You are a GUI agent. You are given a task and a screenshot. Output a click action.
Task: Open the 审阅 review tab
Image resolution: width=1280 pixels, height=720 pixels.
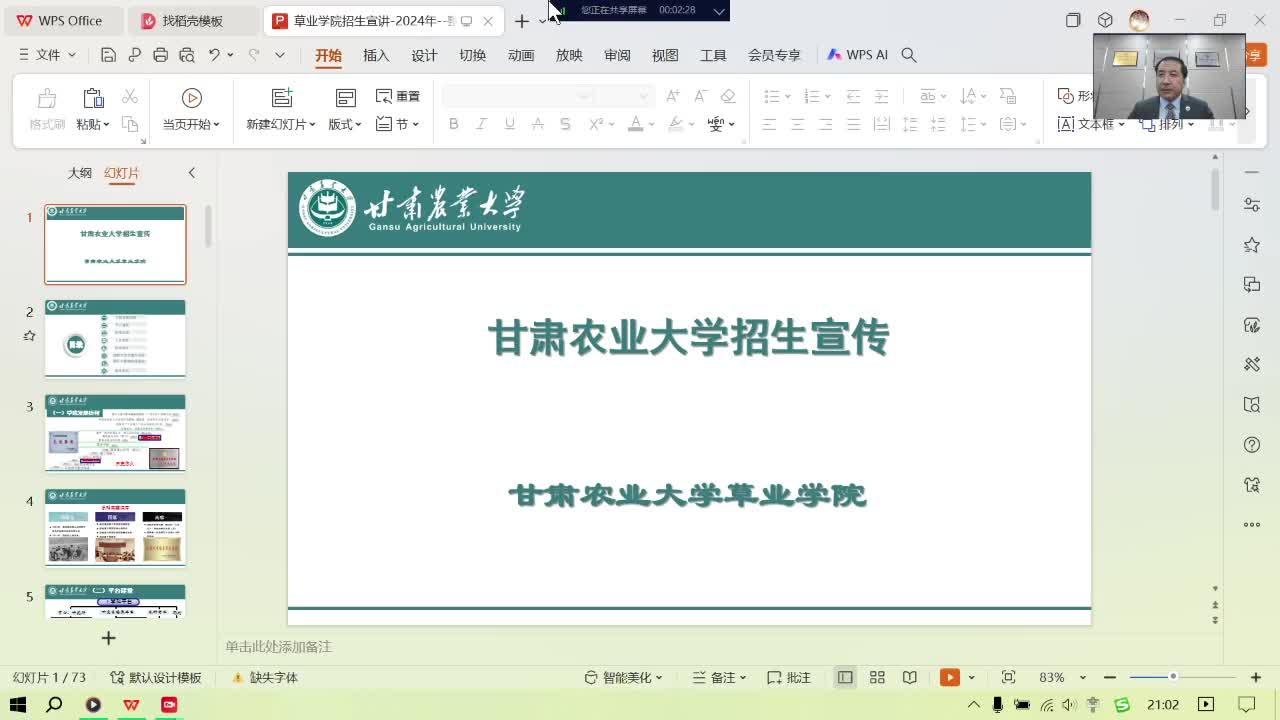click(x=617, y=55)
